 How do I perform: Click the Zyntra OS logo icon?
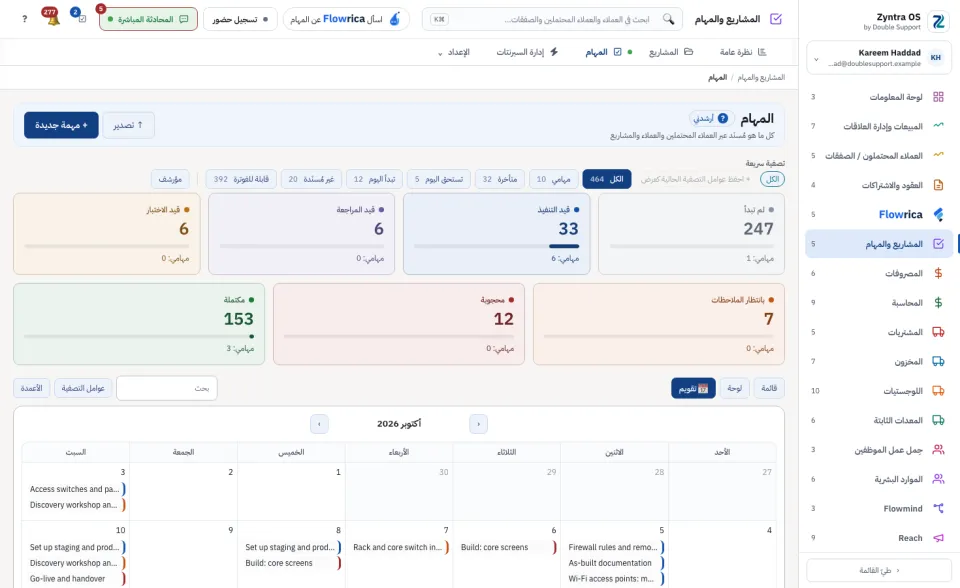point(938,21)
